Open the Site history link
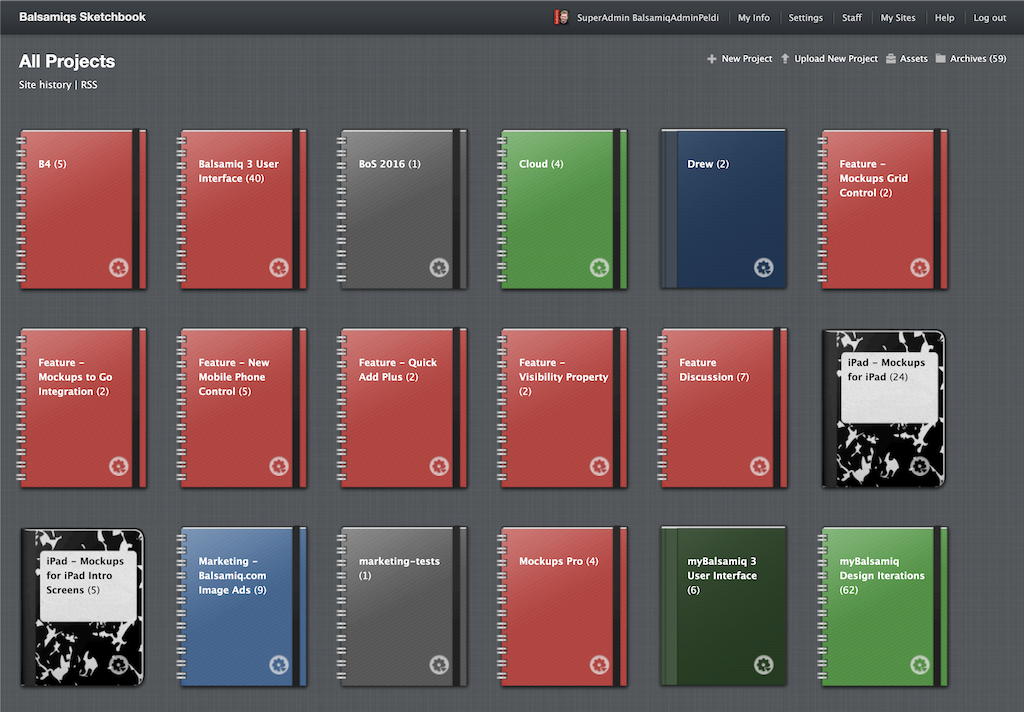 [x=45, y=85]
